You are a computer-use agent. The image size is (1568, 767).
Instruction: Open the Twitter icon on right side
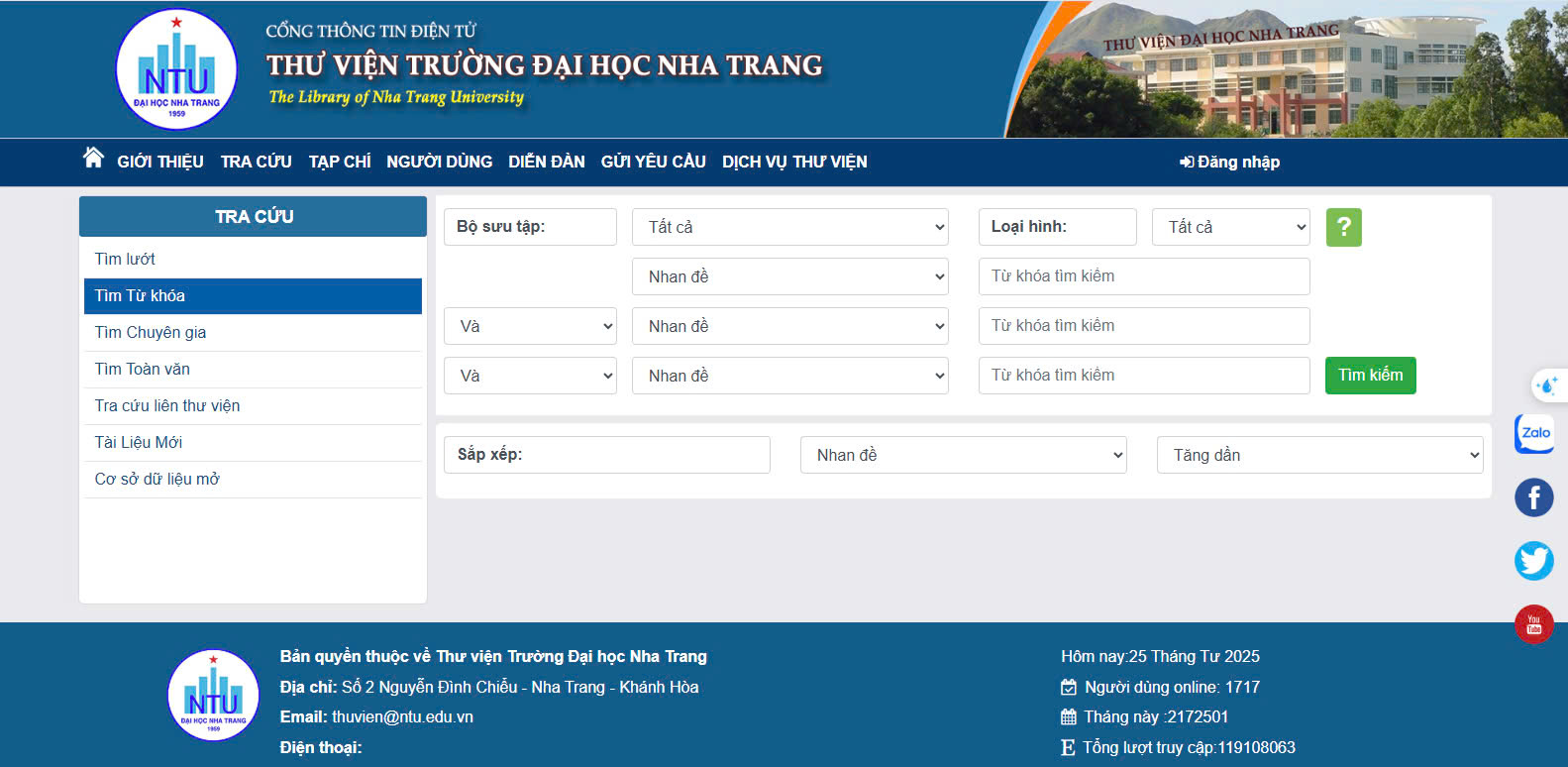coord(1533,561)
